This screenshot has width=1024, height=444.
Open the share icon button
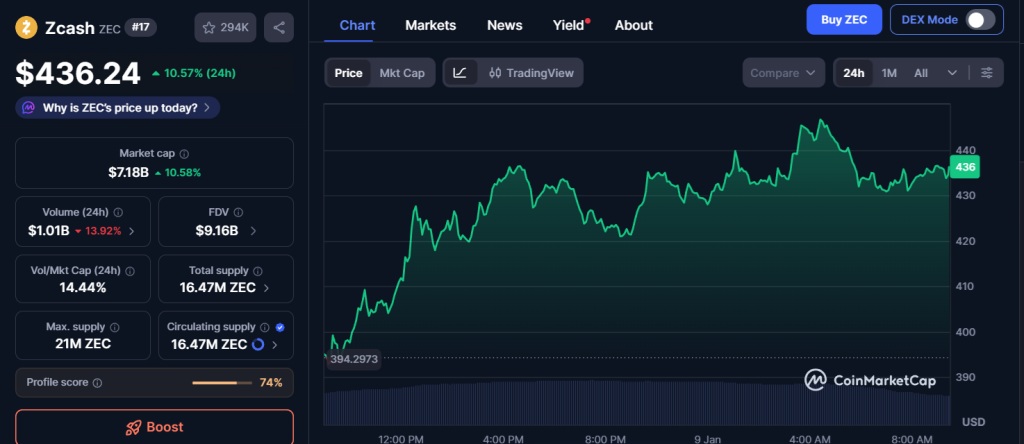[x=279, y=27]
